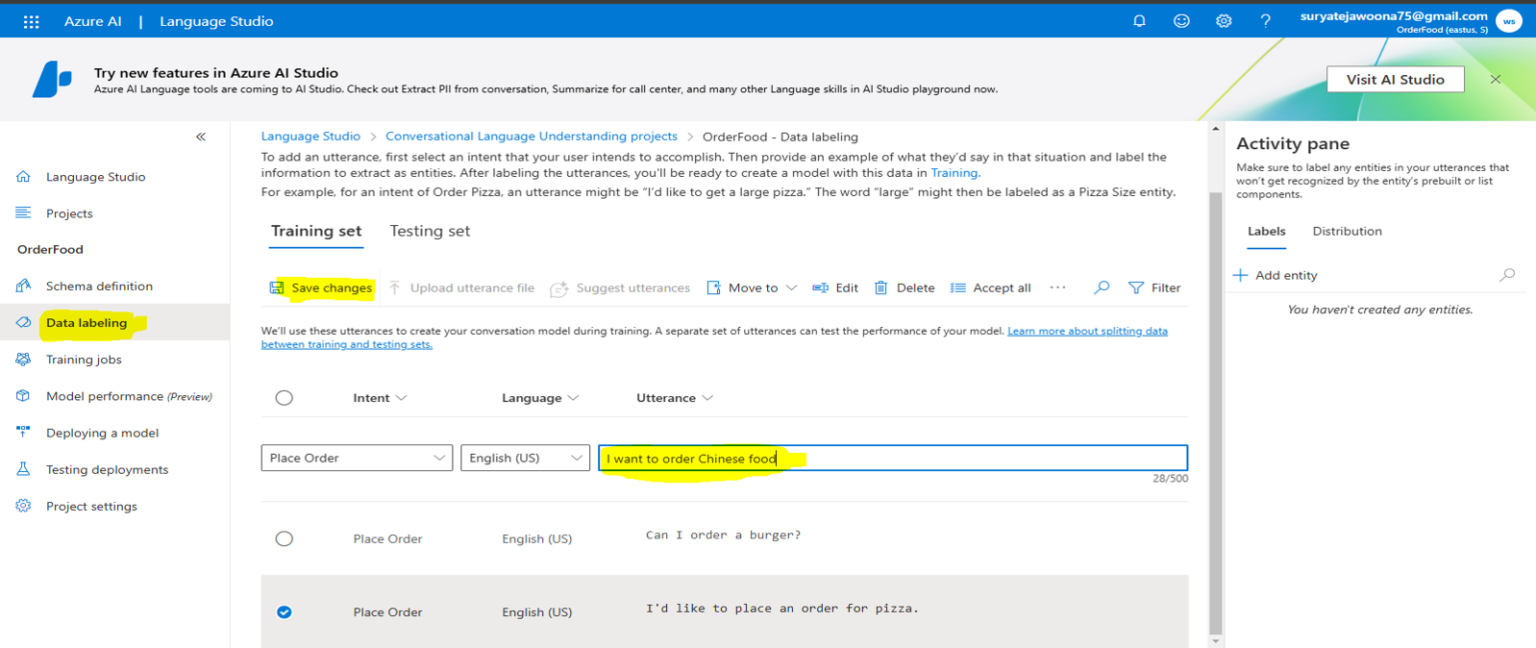Click the select-all circle in the header row
Image resolution: width=1536 pixels, height=648 pixels.
284,397
